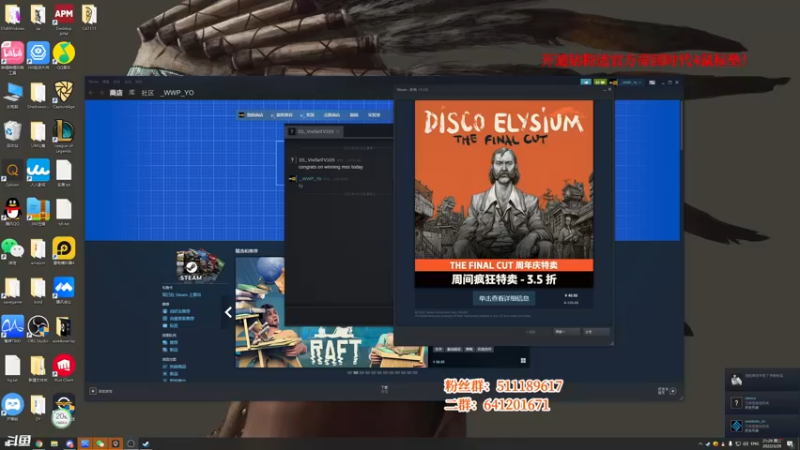Screen dimensions: 800x450
Task: Click Chrome icon in the taskbar
Action: coord(39,444)
